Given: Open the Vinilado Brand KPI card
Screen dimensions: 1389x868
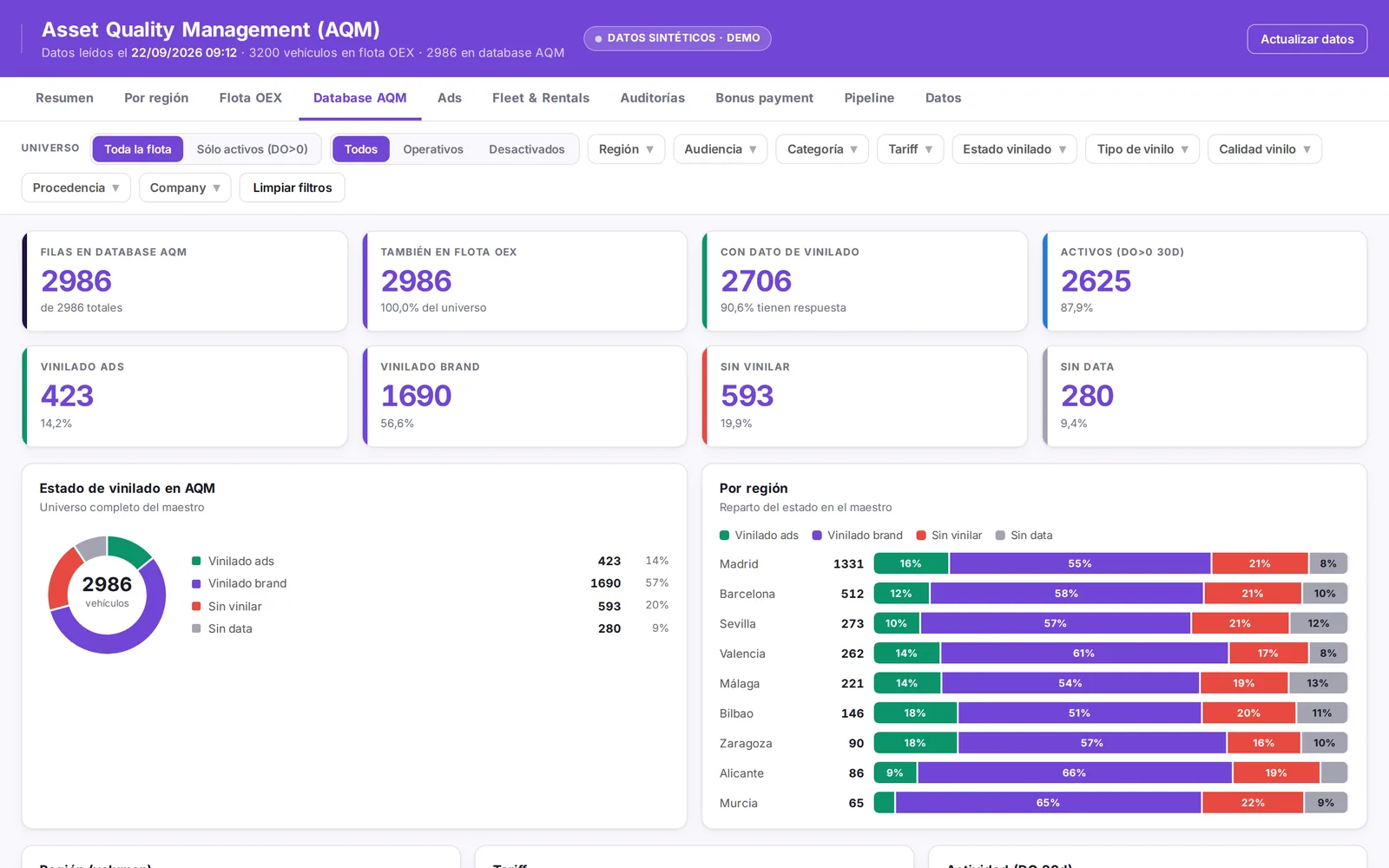Looking at the screenshot, I should click(524, 397).
